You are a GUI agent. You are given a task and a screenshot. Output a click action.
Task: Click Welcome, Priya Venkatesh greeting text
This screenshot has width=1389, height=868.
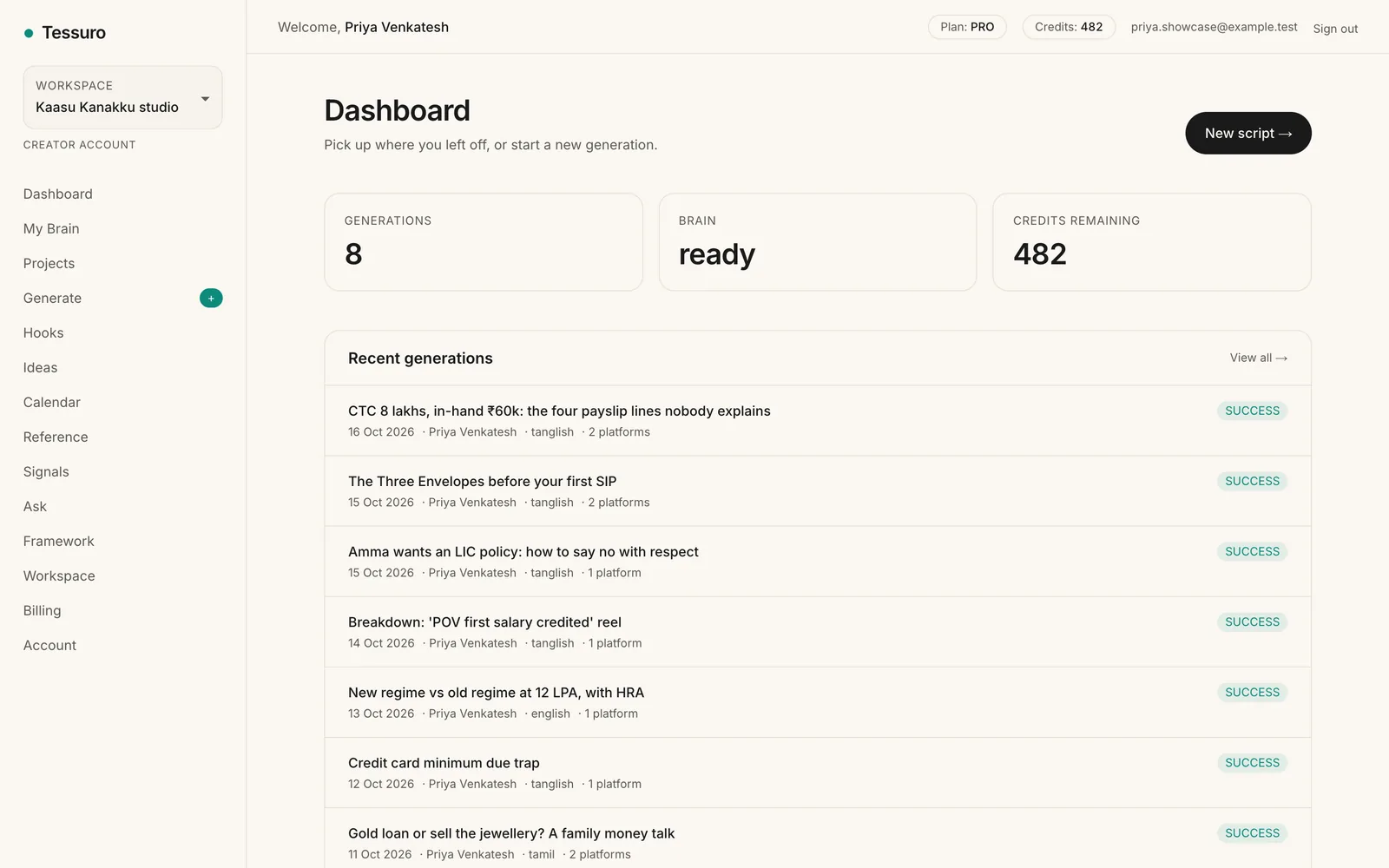point(363,27)
